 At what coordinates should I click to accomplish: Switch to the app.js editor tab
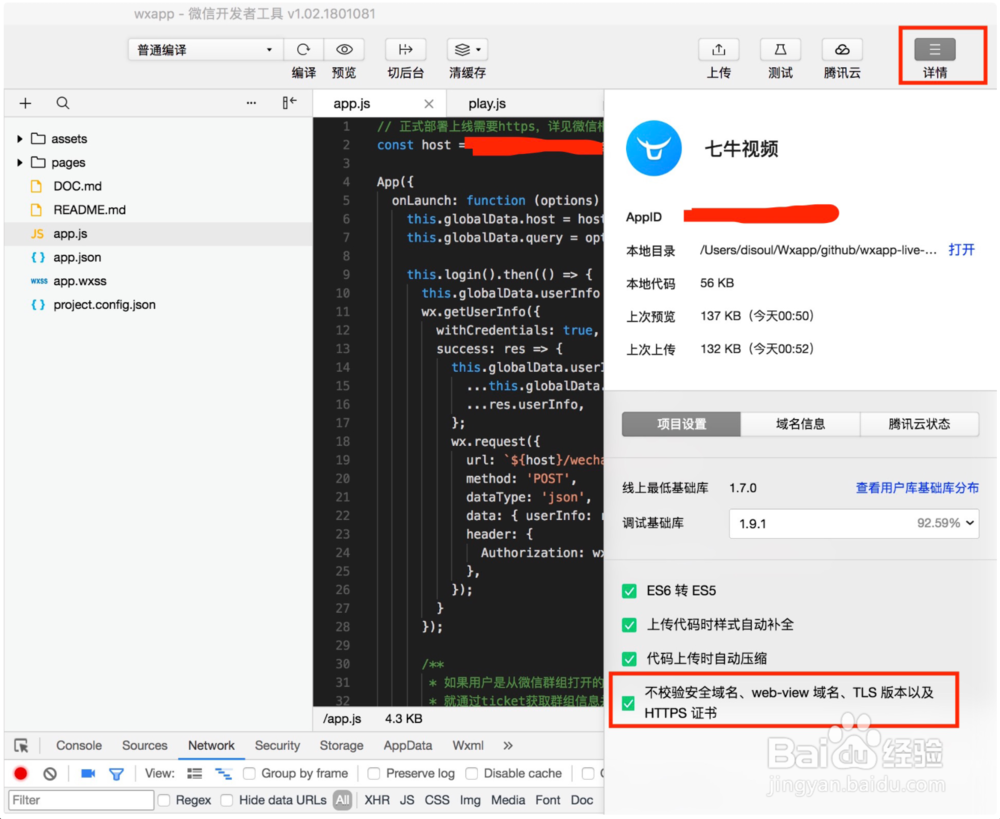(x=352, y=103)
